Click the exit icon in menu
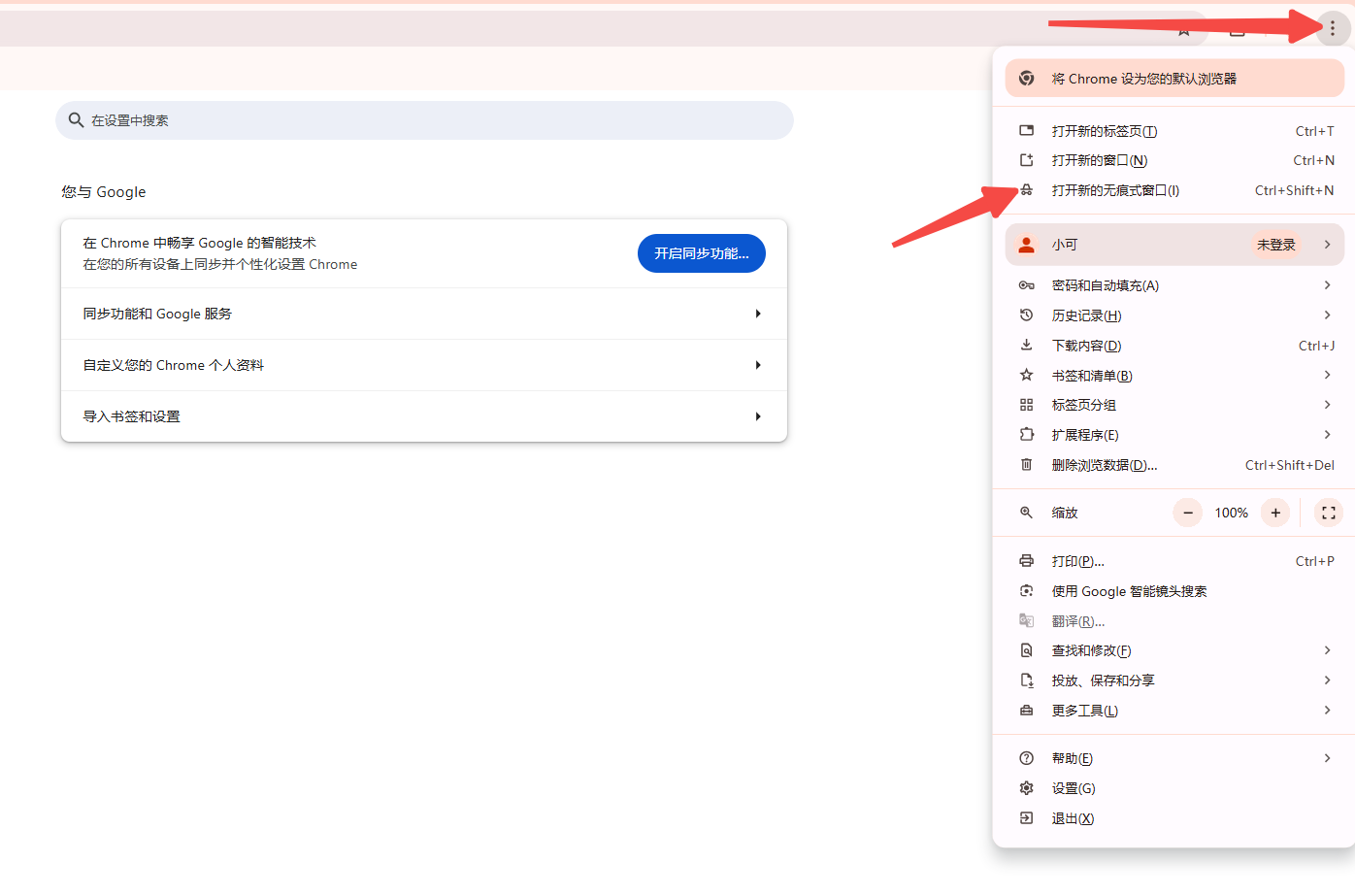Viewport: 1355px width, 896px height. point(1026,818)
